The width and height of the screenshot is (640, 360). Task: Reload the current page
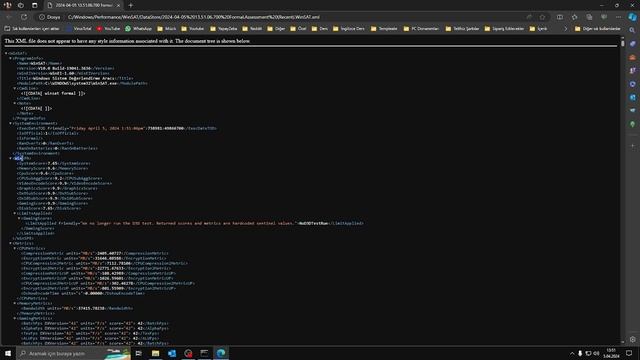coord(24,17)
